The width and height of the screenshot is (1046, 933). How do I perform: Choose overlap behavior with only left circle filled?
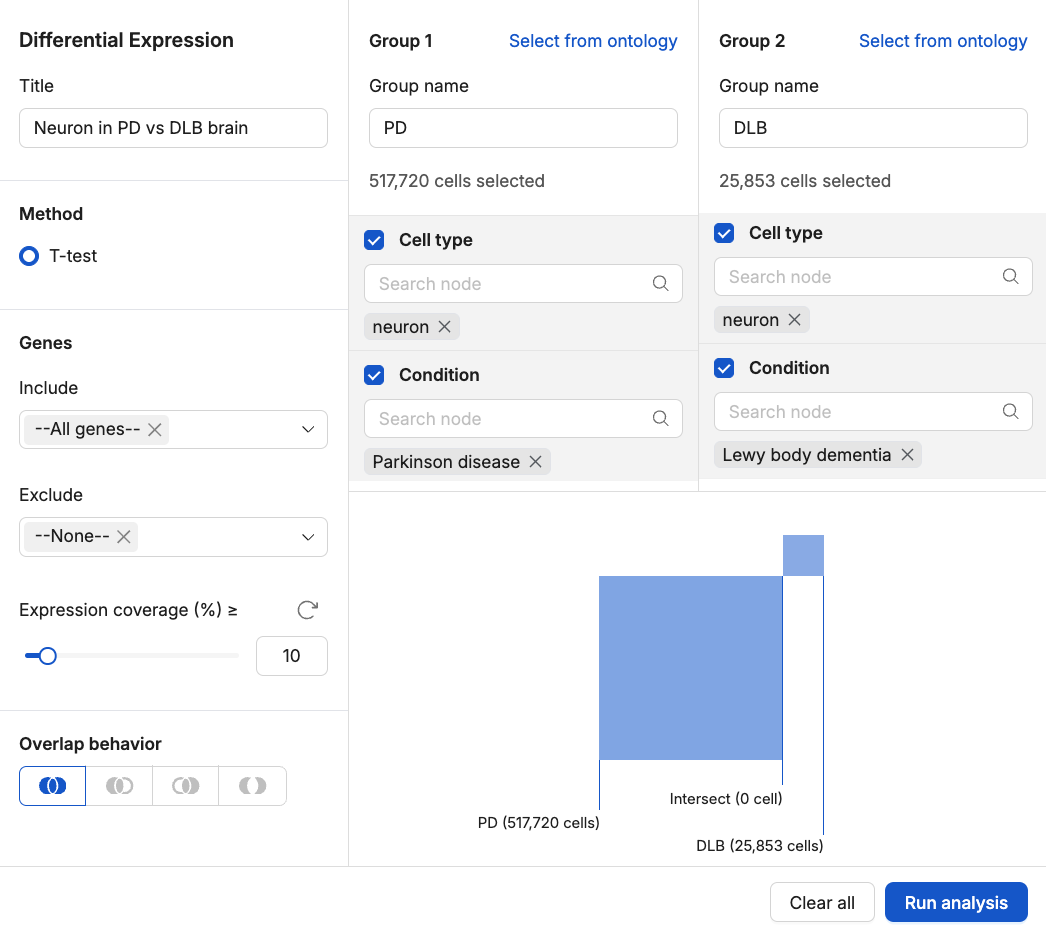[x=119, y=786]
